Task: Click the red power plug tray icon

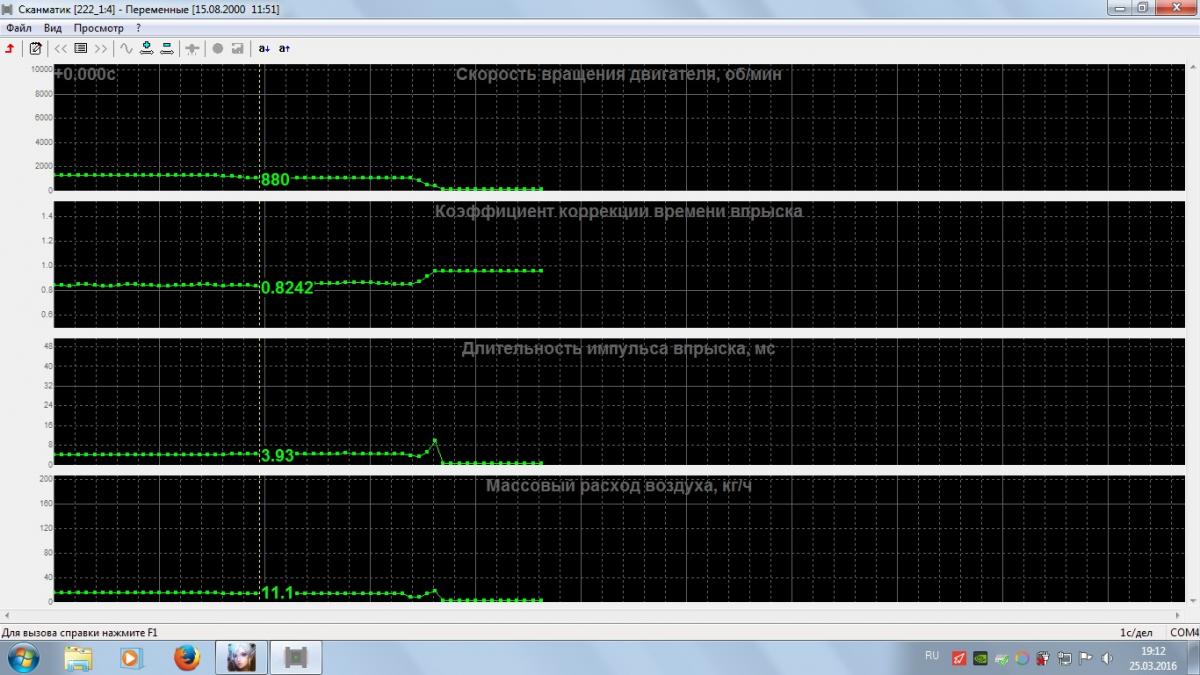Action: pyautogui.click(x=1042, y=658)
